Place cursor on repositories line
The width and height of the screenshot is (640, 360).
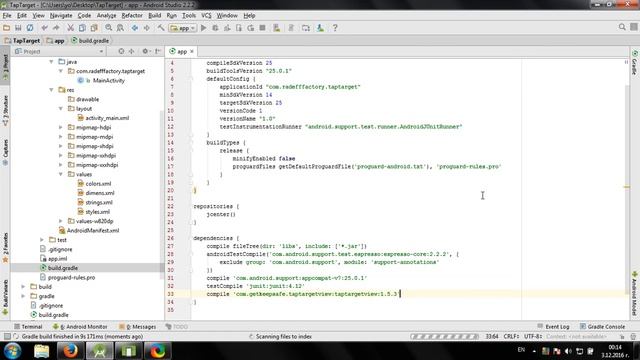point(216,207)
